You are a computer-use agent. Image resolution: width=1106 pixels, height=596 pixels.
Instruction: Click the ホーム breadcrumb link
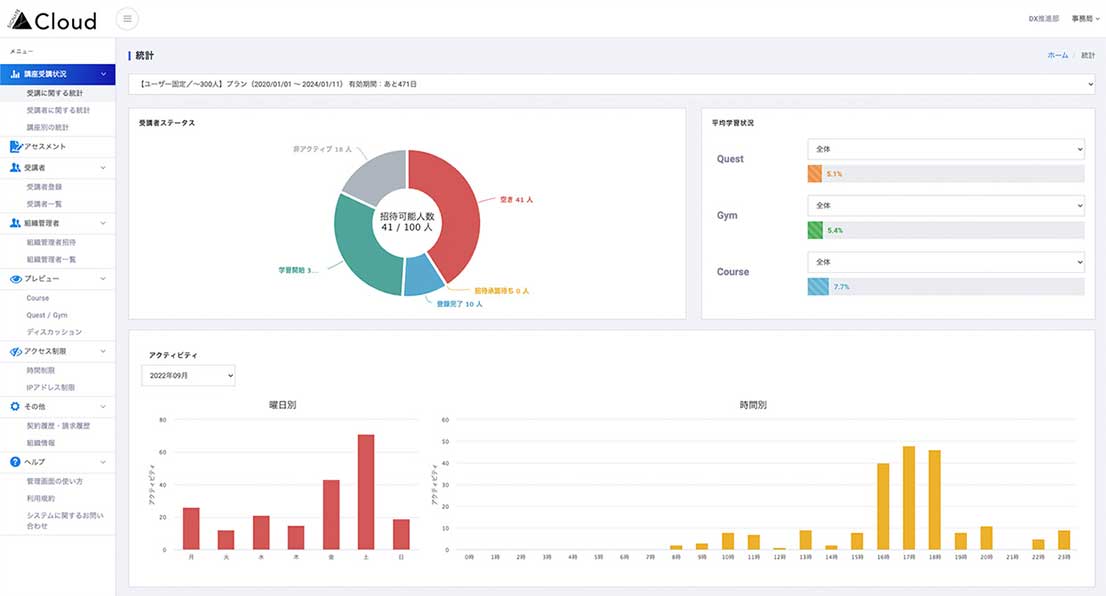(1057, 55)
